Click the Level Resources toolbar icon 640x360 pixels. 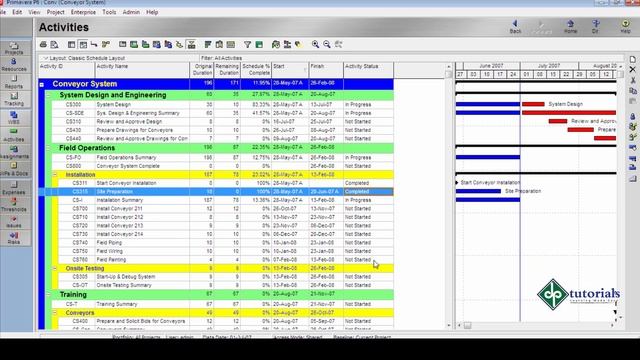click(x=287, y=44)
